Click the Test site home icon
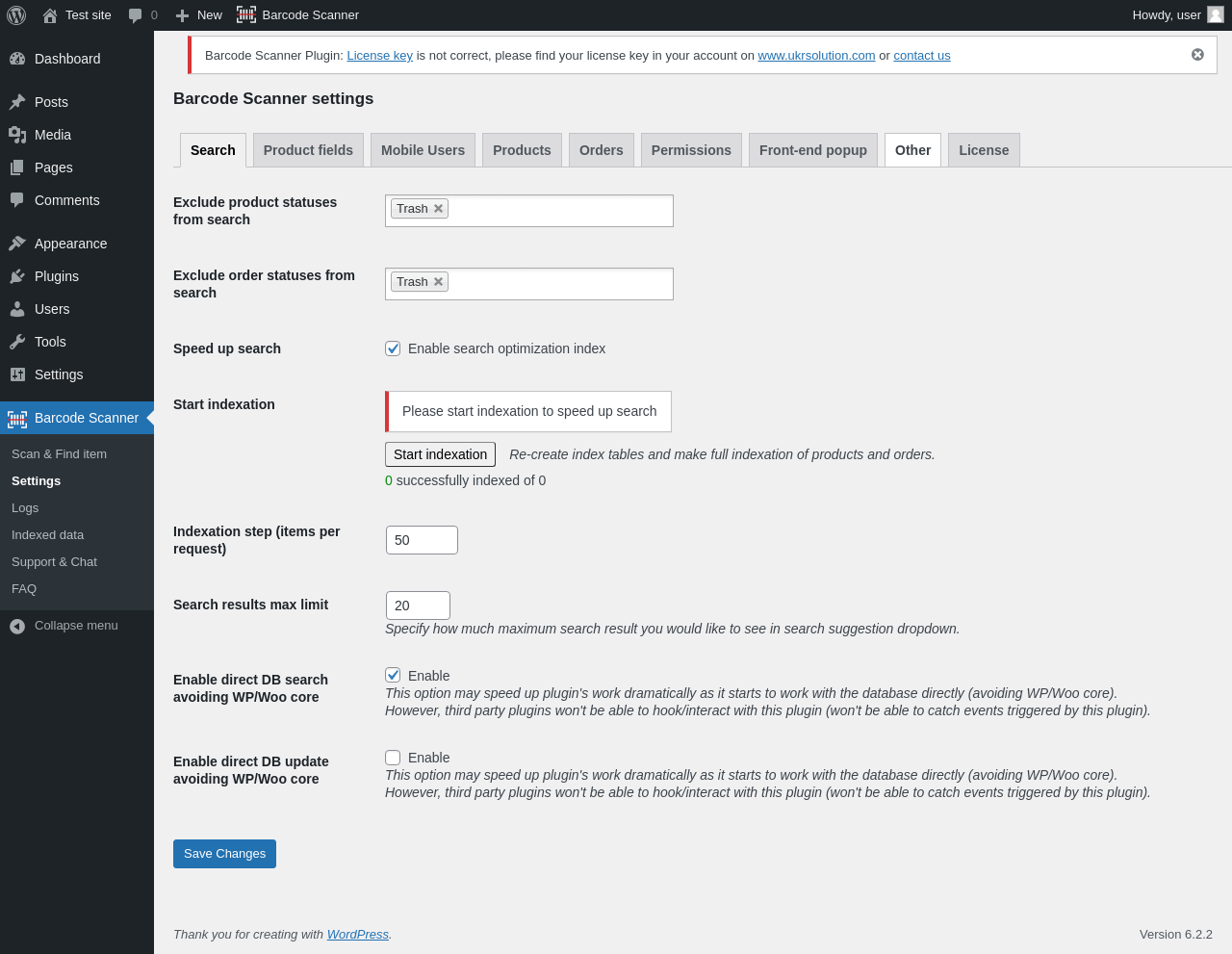The height and width of the screenshot is (954, 1232). point(50,15)
